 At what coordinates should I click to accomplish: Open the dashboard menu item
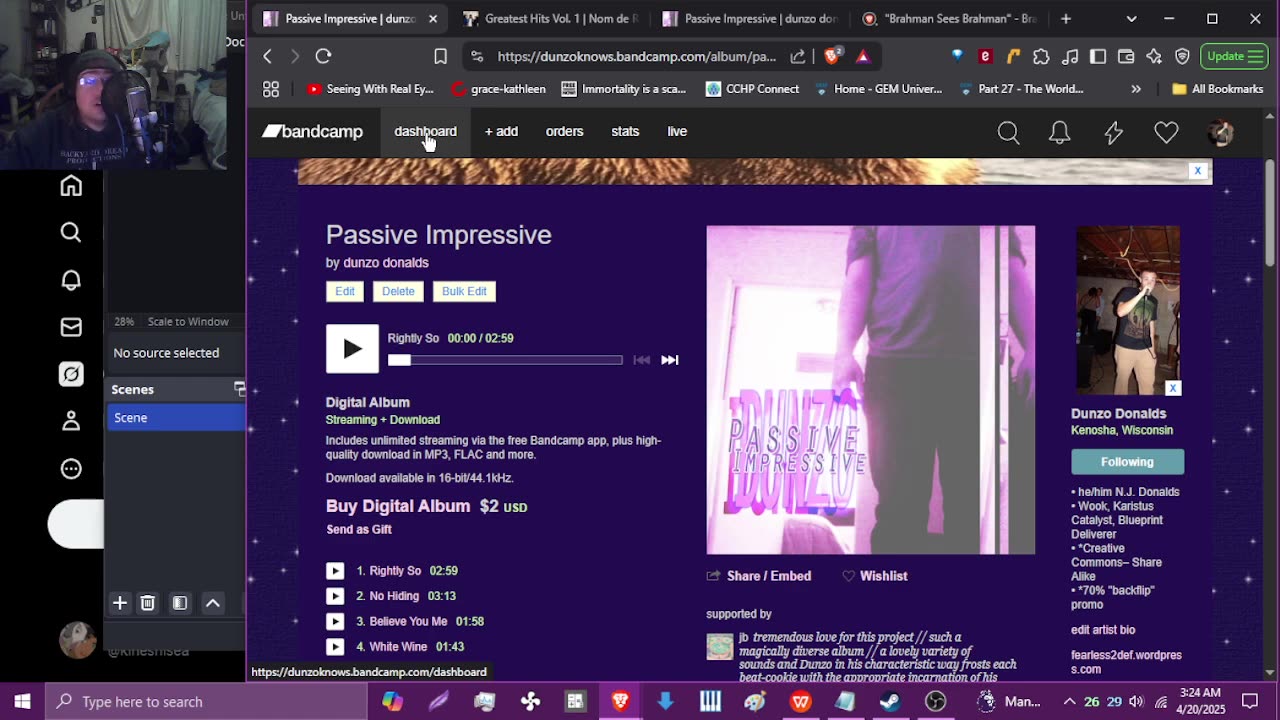pos(425,131)
